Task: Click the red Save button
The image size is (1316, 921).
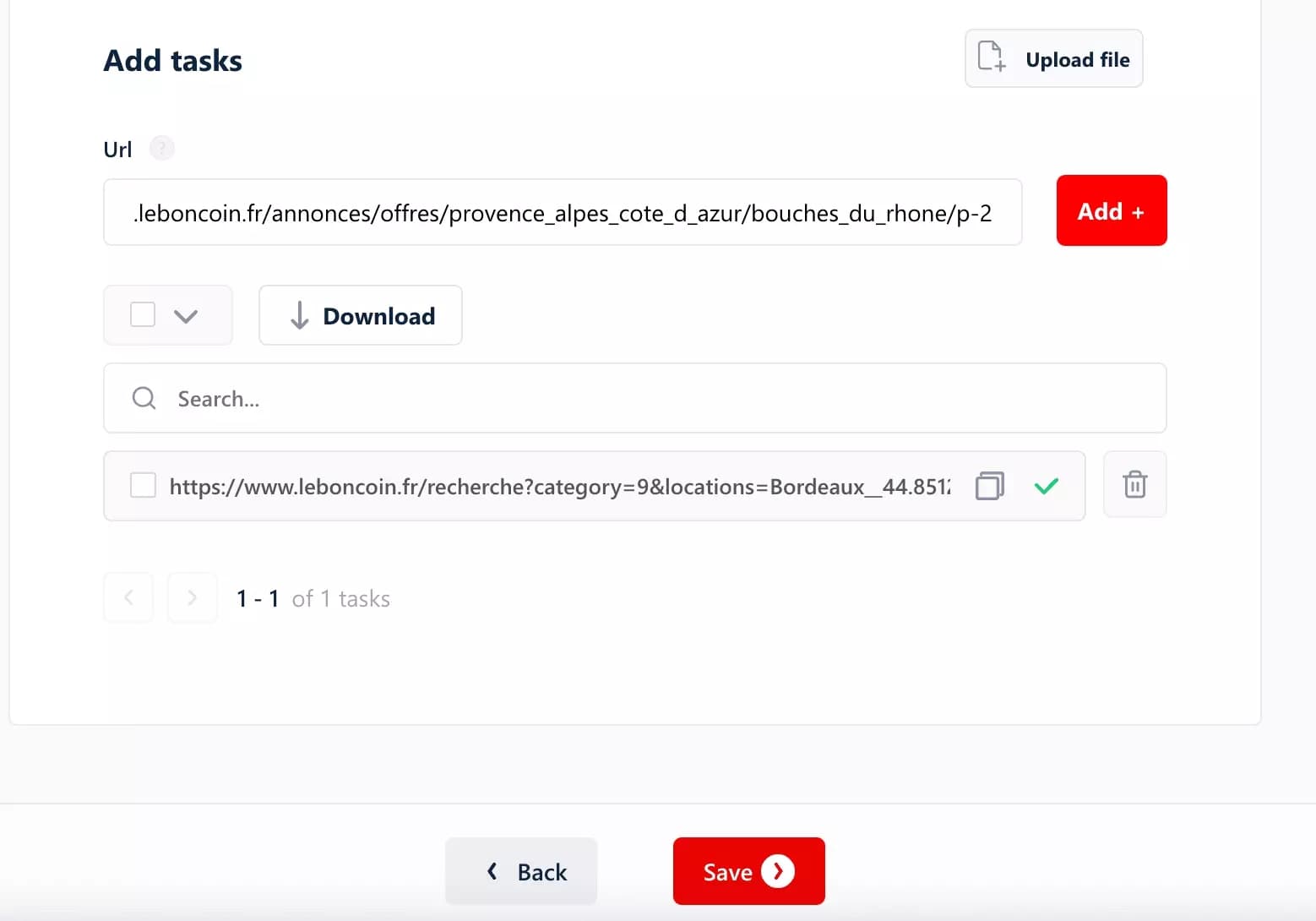Action: (748, 871)
